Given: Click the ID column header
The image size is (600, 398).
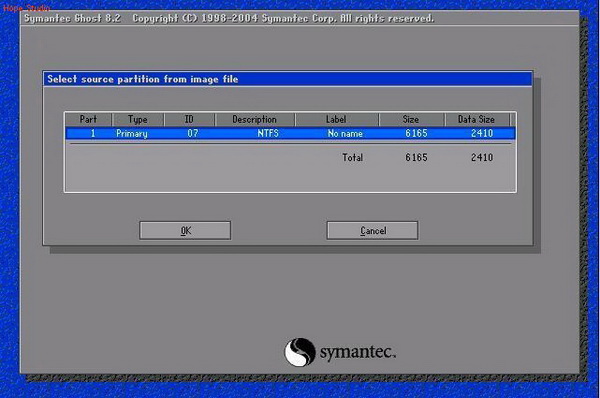Looking at the screenshot, I should click(189, 119).
